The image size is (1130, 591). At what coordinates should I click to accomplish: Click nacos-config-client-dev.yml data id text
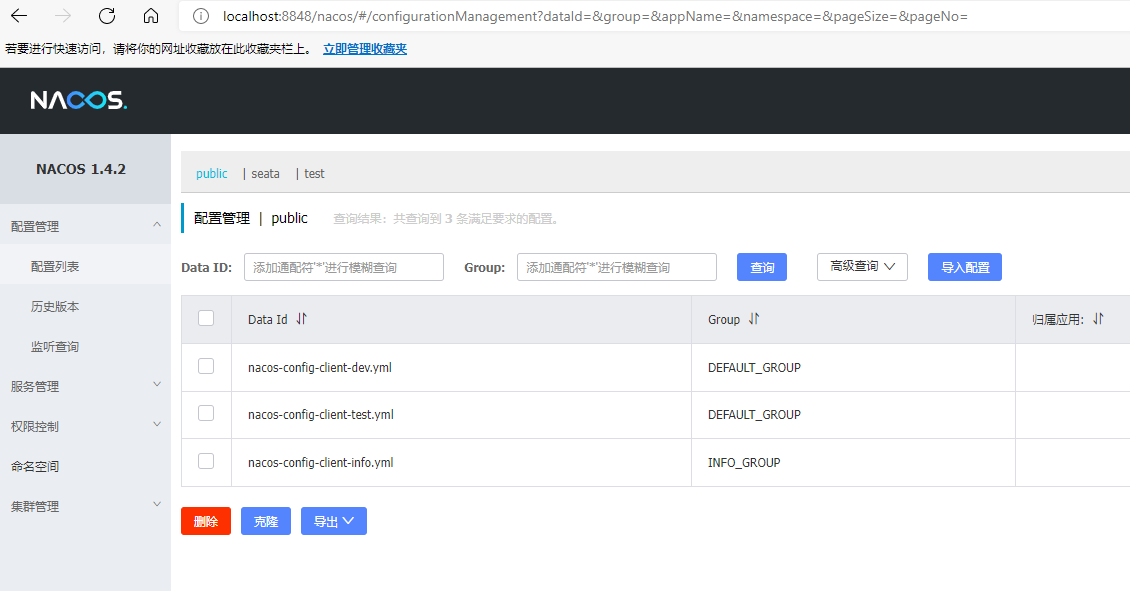320,368
